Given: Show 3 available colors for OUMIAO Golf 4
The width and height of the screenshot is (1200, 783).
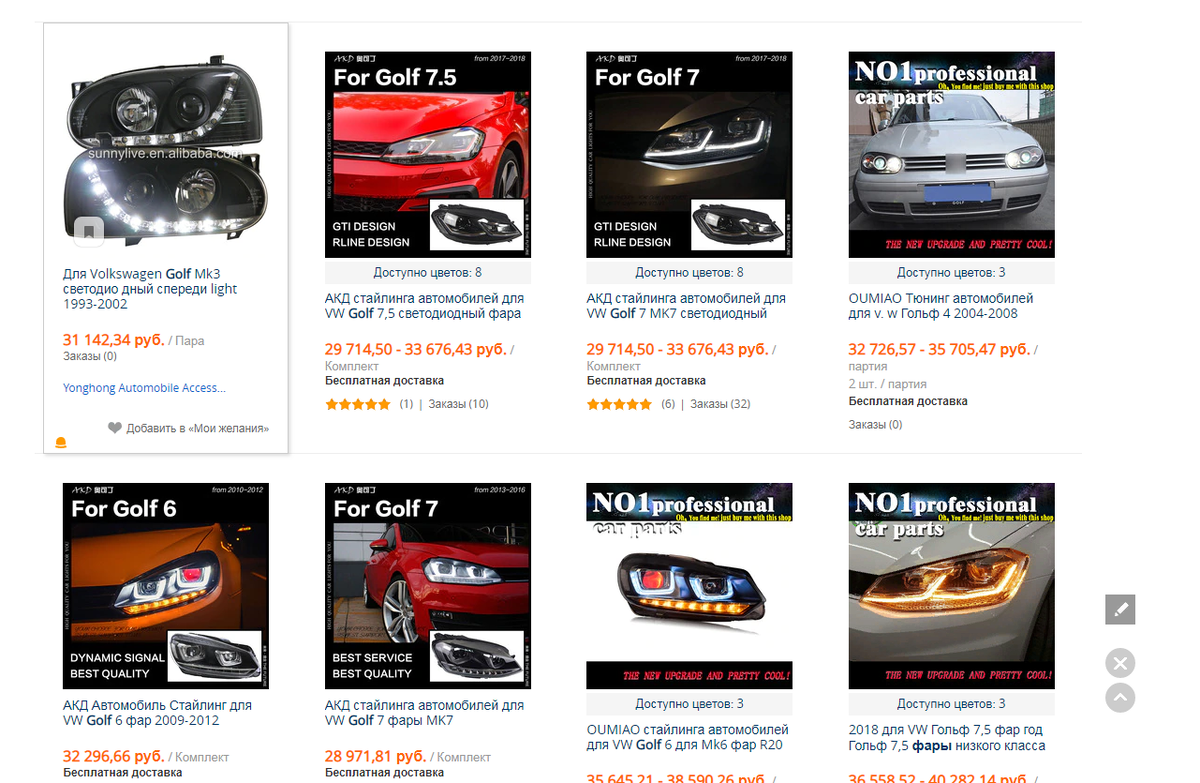Looking at the screenshot, I should pos(951,272).
